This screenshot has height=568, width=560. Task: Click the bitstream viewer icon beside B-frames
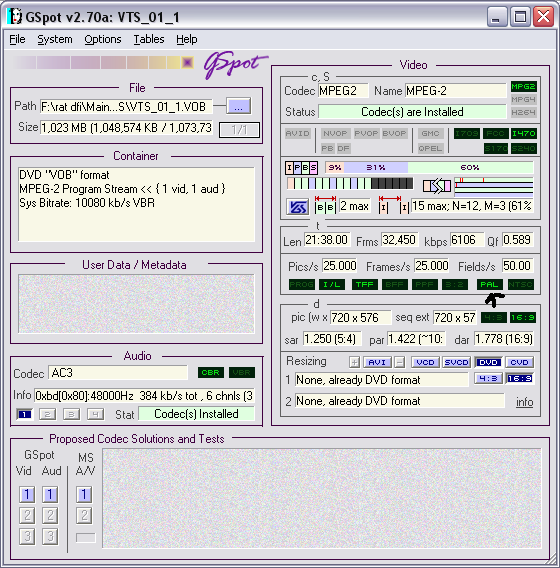[x=297, y=207]
